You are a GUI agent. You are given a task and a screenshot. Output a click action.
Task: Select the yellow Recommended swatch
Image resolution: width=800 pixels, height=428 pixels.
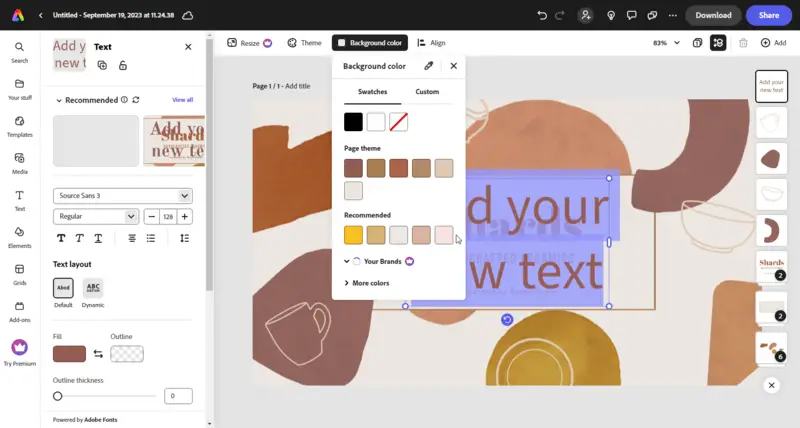click(x=353, y=235)
